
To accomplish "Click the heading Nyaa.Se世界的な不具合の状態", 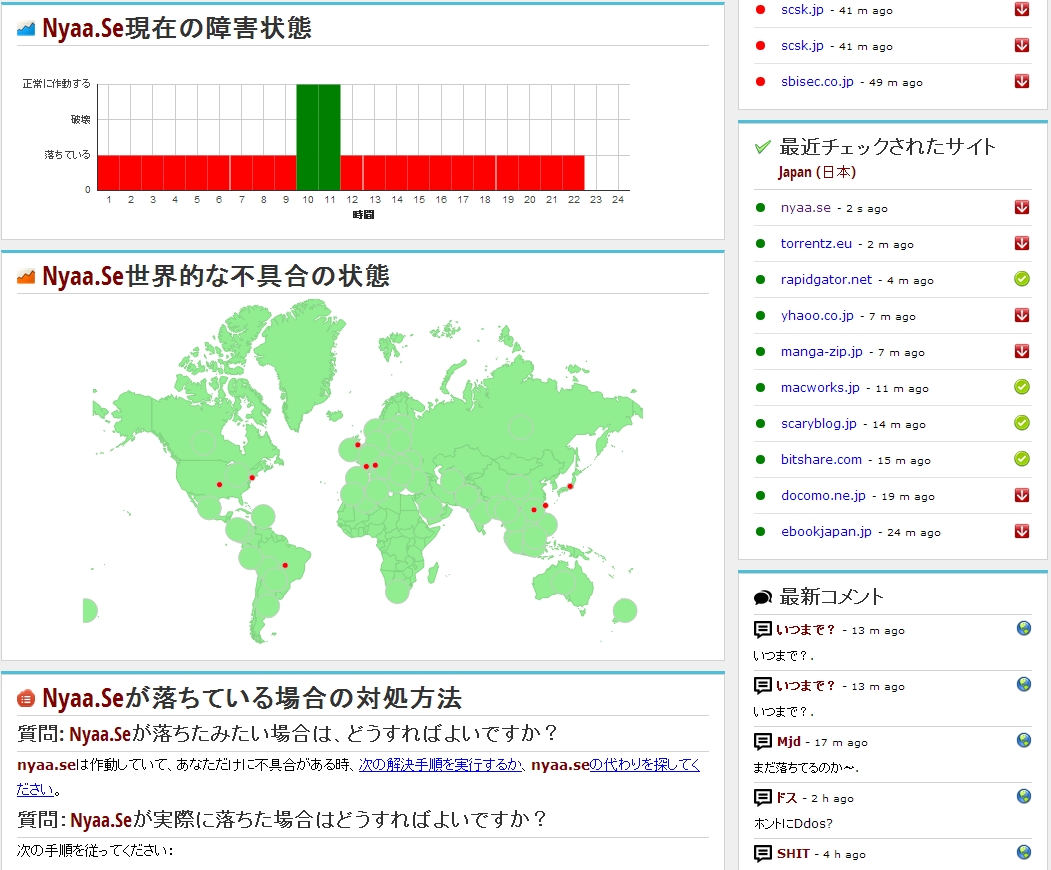I will pos(216,276).
